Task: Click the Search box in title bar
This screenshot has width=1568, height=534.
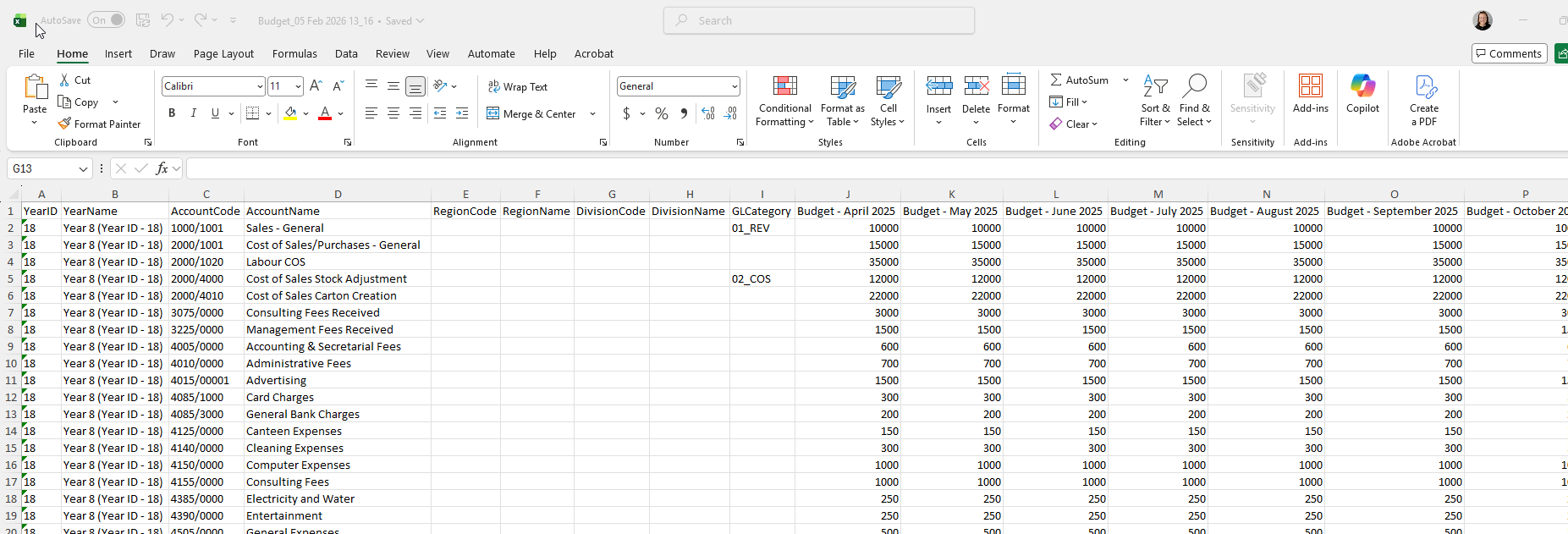Action: point(819,20)
